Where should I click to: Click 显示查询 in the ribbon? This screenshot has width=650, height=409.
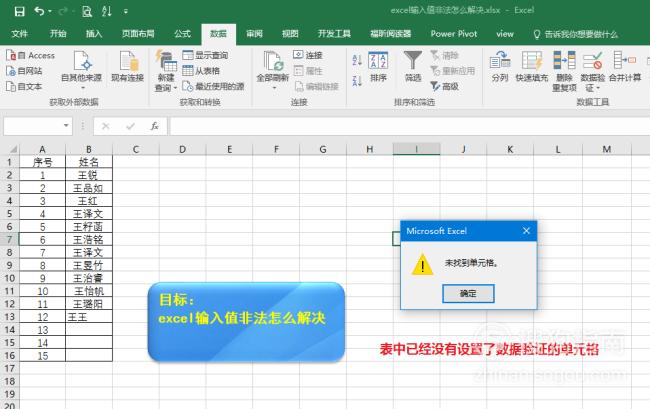coord(206,55)
